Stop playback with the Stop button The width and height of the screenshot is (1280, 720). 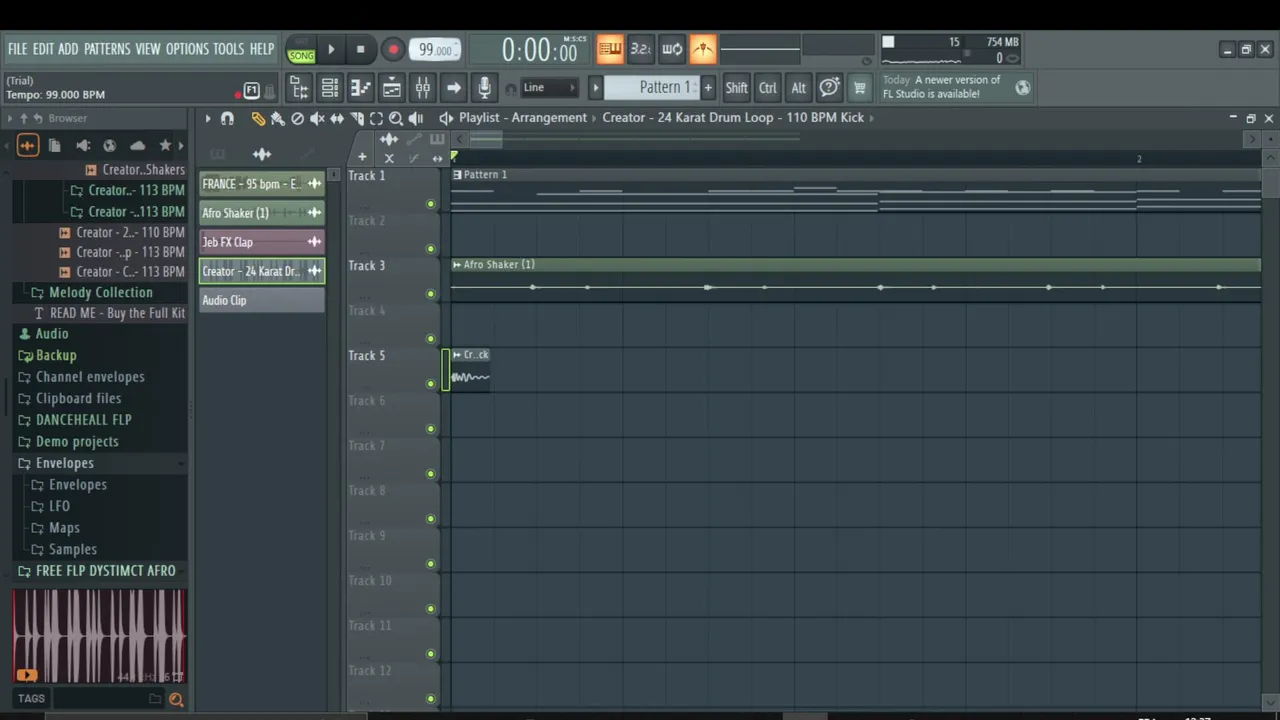point(360,49)
